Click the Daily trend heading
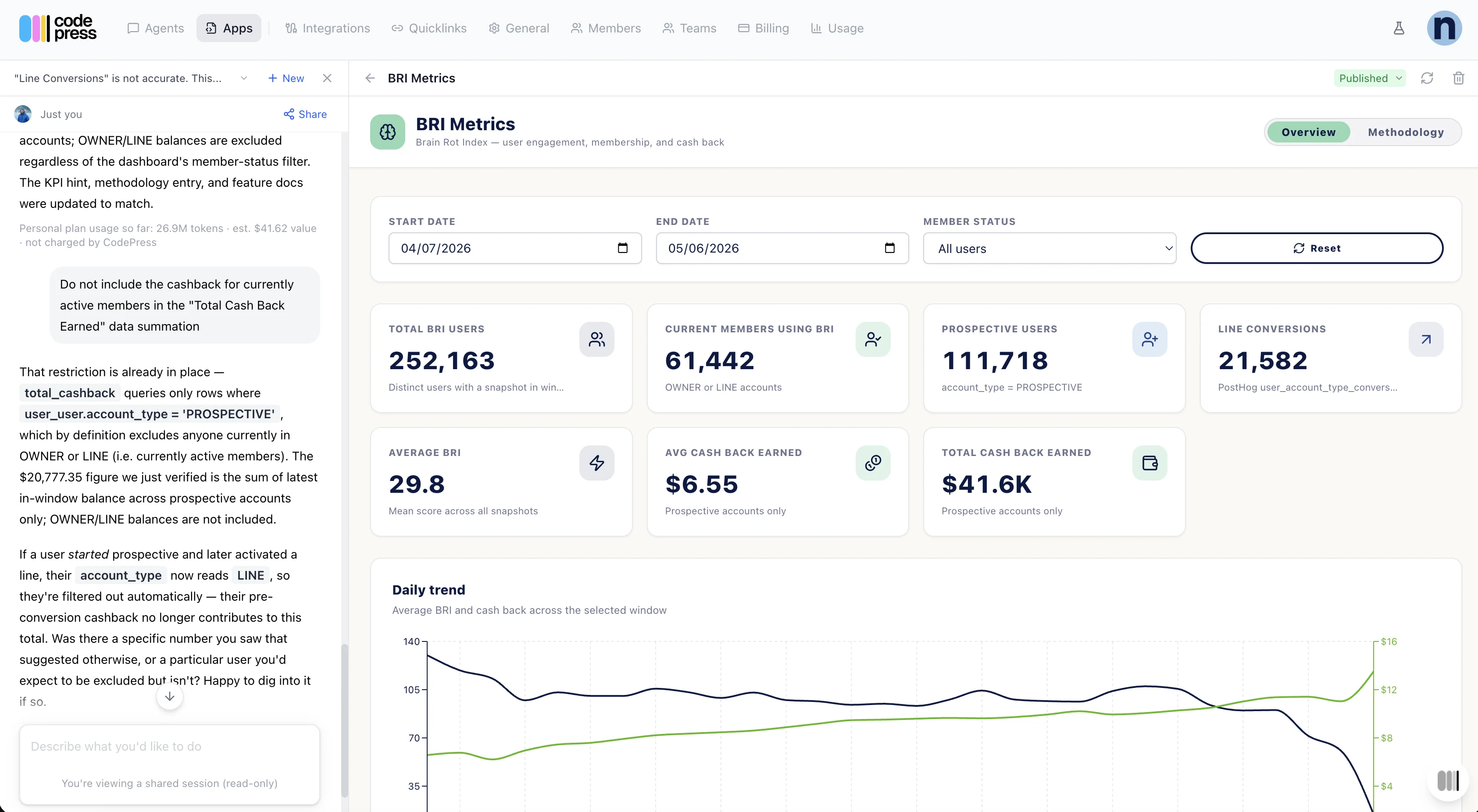Viewport: 1478px width, 812px height. (428, 590)
